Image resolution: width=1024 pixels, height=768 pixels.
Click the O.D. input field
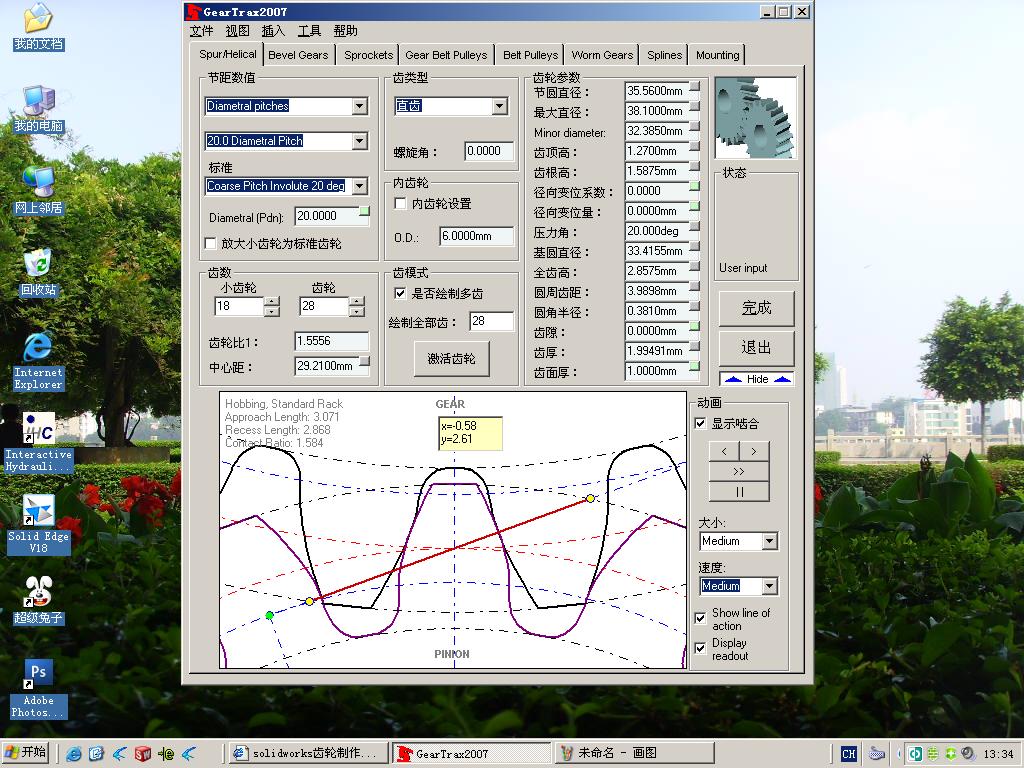pyautogui.click(x=477, y=236)
